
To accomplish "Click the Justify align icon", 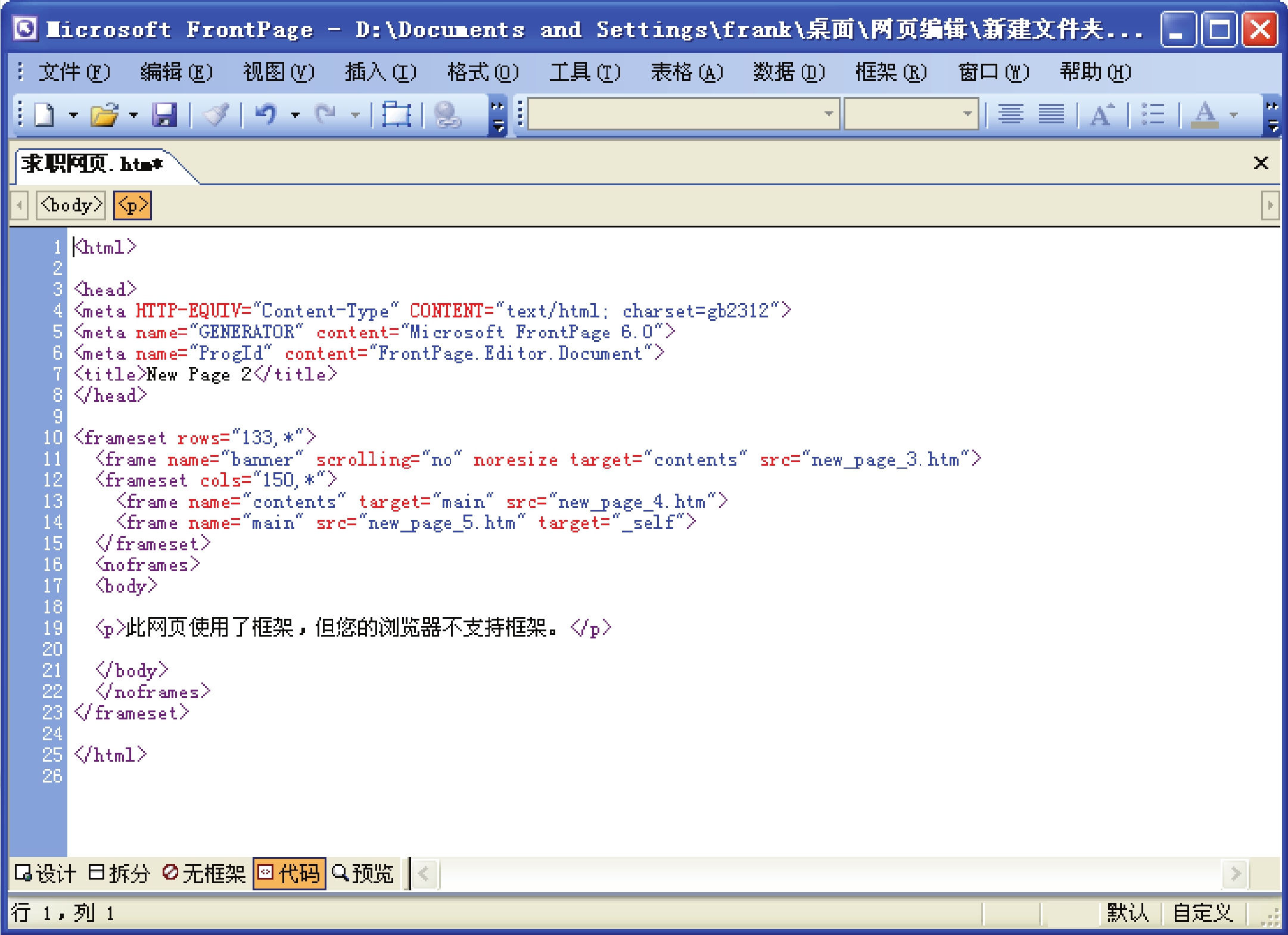I will [1051, 114].
